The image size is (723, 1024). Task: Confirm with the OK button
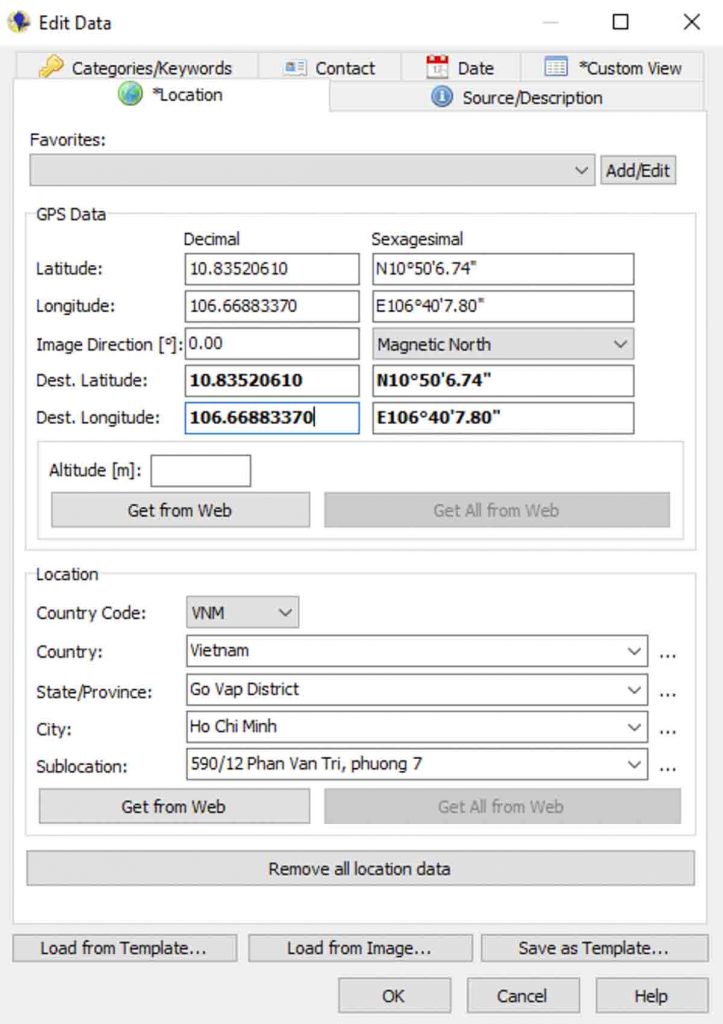[394, 996]
